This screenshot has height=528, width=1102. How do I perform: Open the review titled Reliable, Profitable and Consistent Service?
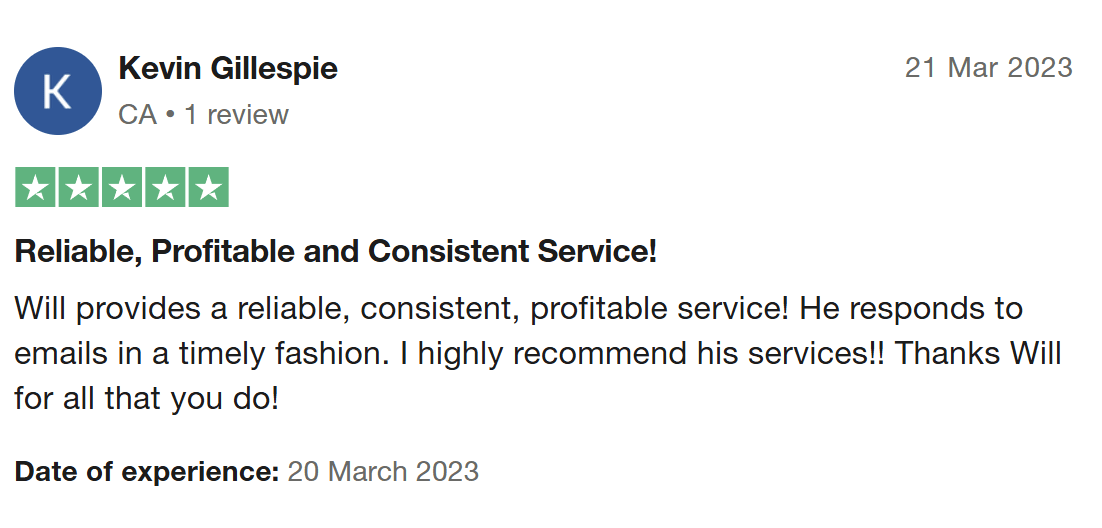tap(336, 252)
